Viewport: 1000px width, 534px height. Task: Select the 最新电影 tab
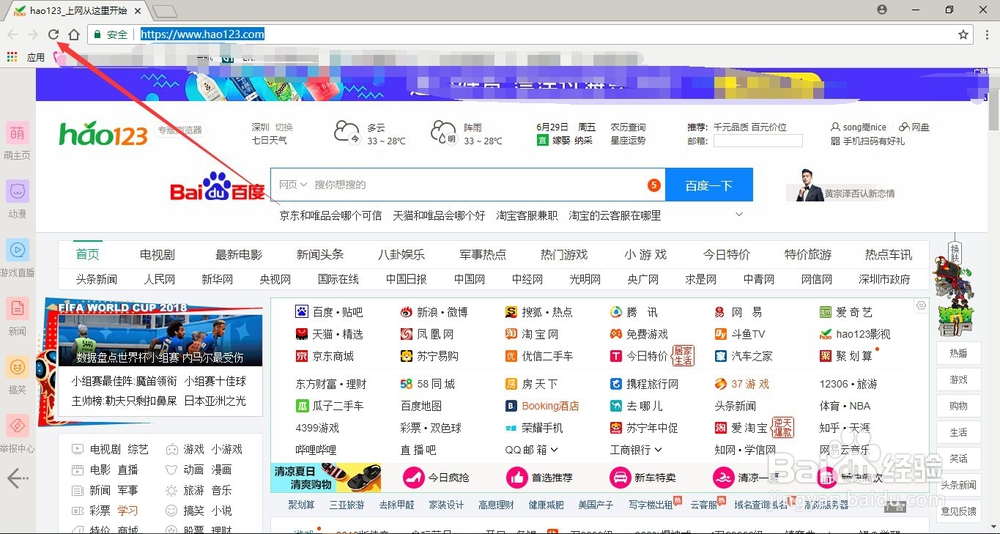pyautogui.click(x=239, y=255)
